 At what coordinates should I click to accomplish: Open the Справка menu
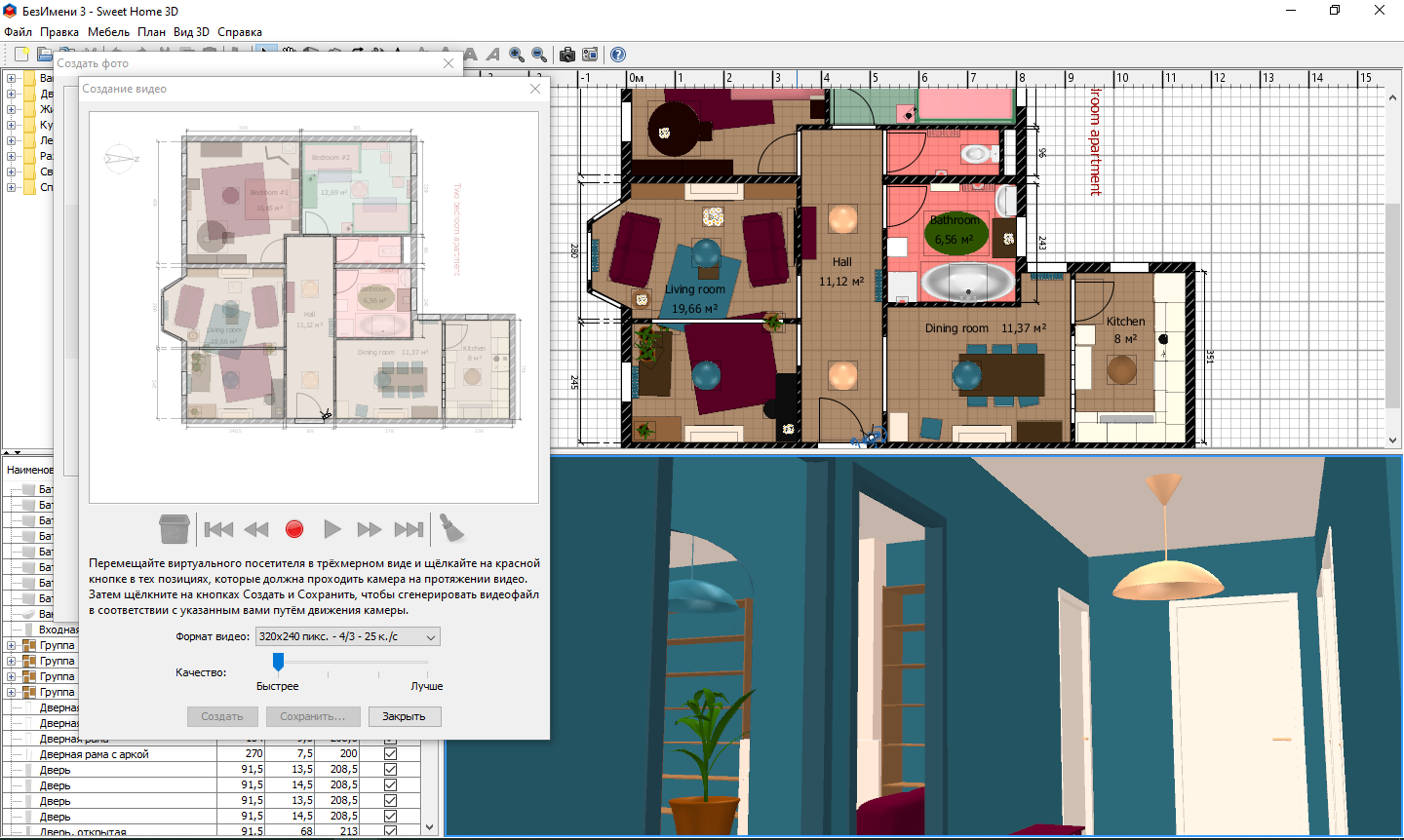tap(240, 32)
